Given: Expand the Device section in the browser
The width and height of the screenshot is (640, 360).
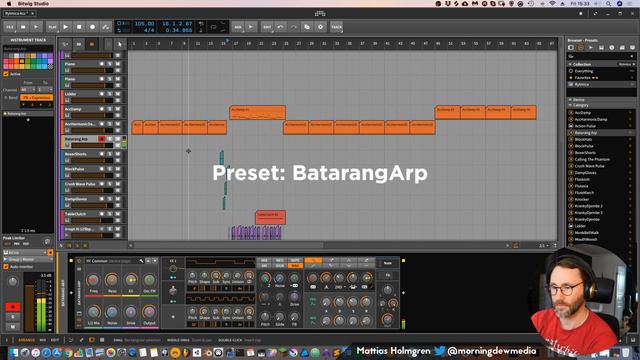Looking at the screenshot, I should [570, 100].
